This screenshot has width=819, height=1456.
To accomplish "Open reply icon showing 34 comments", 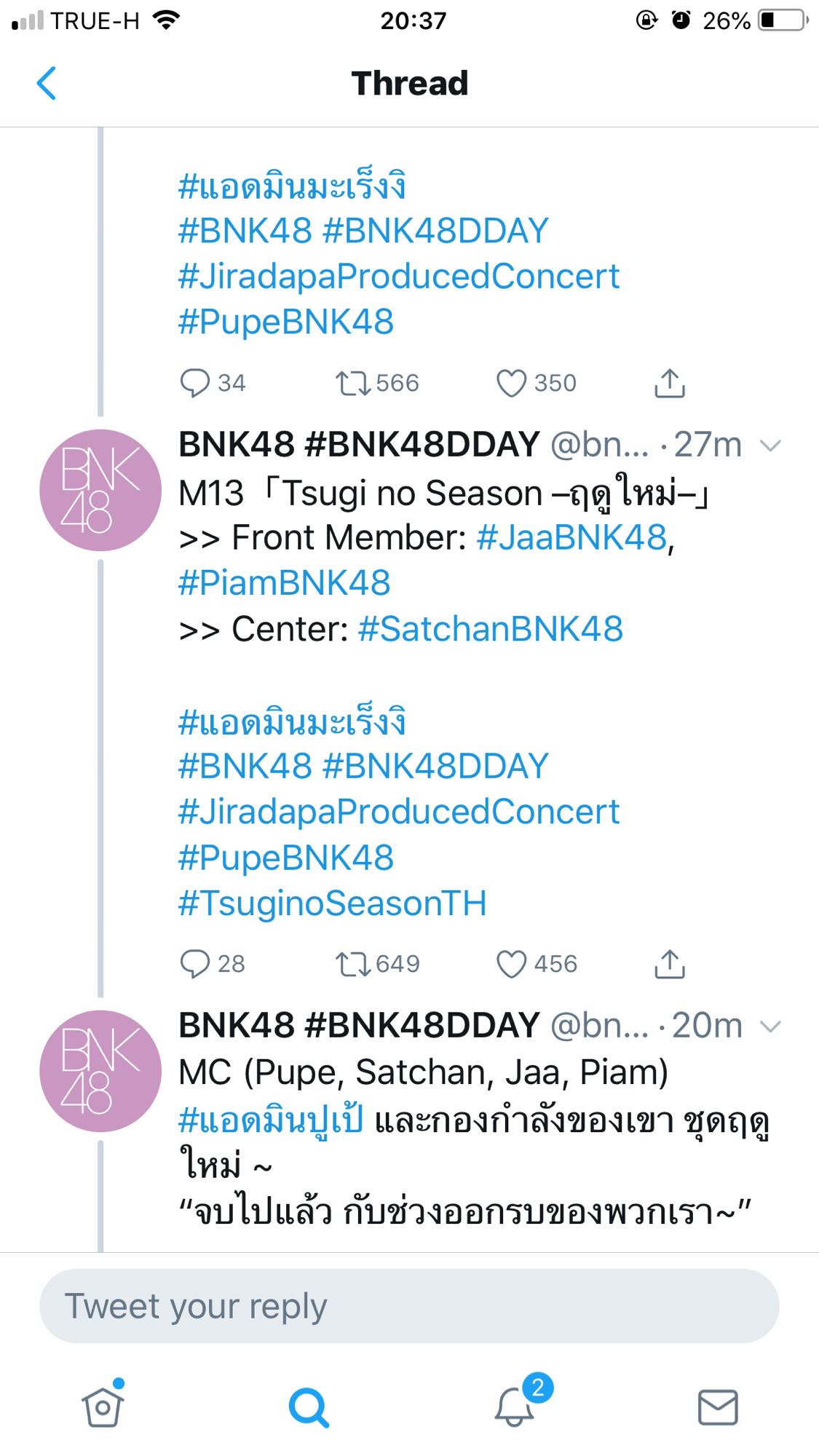I will point(195,383).
